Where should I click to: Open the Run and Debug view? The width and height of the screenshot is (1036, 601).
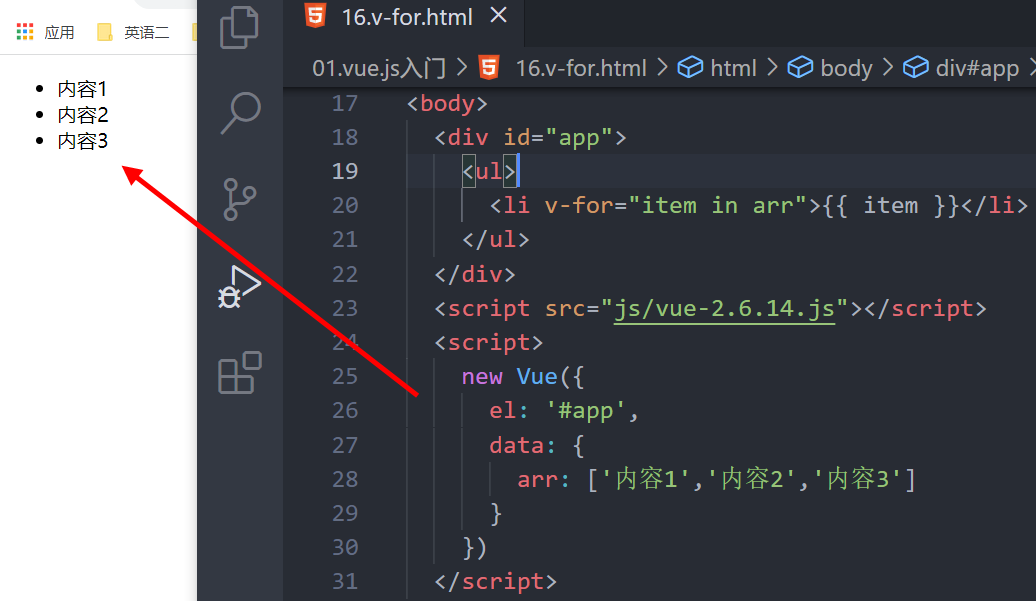239,286
